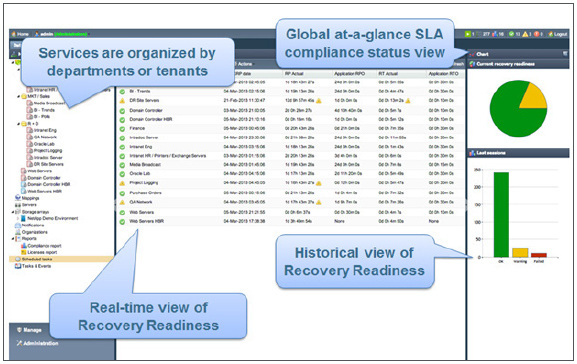Open the MKT / Sales folder icon
577x364 pixels.
[x=24, y=96]
